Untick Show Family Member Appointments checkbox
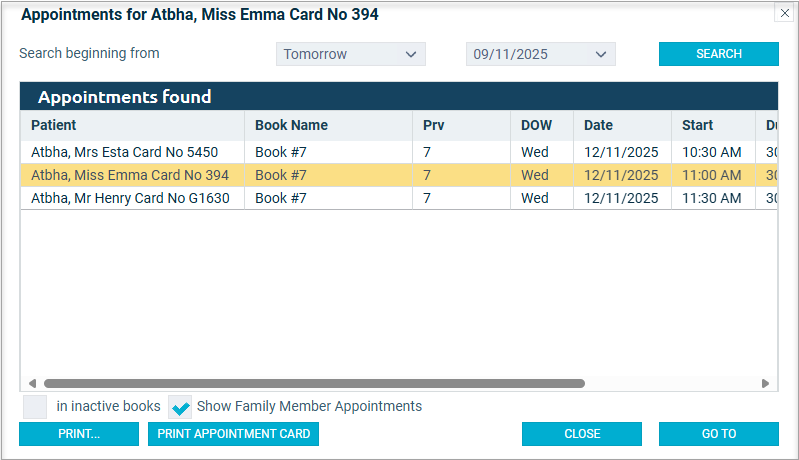This screenshot has height=460, width=799. pos(180,407)
